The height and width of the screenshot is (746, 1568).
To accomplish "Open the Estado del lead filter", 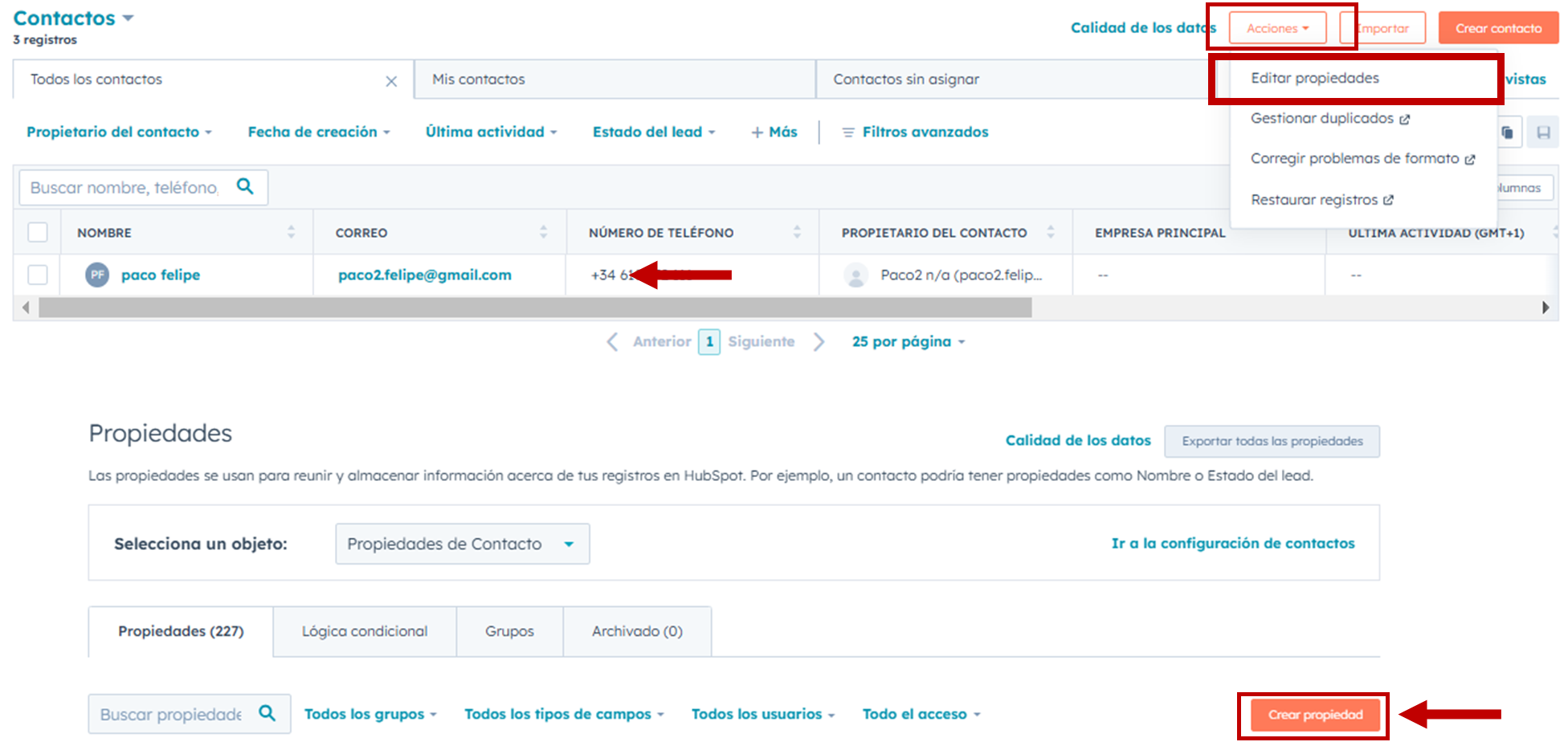I will click(653, 132).
